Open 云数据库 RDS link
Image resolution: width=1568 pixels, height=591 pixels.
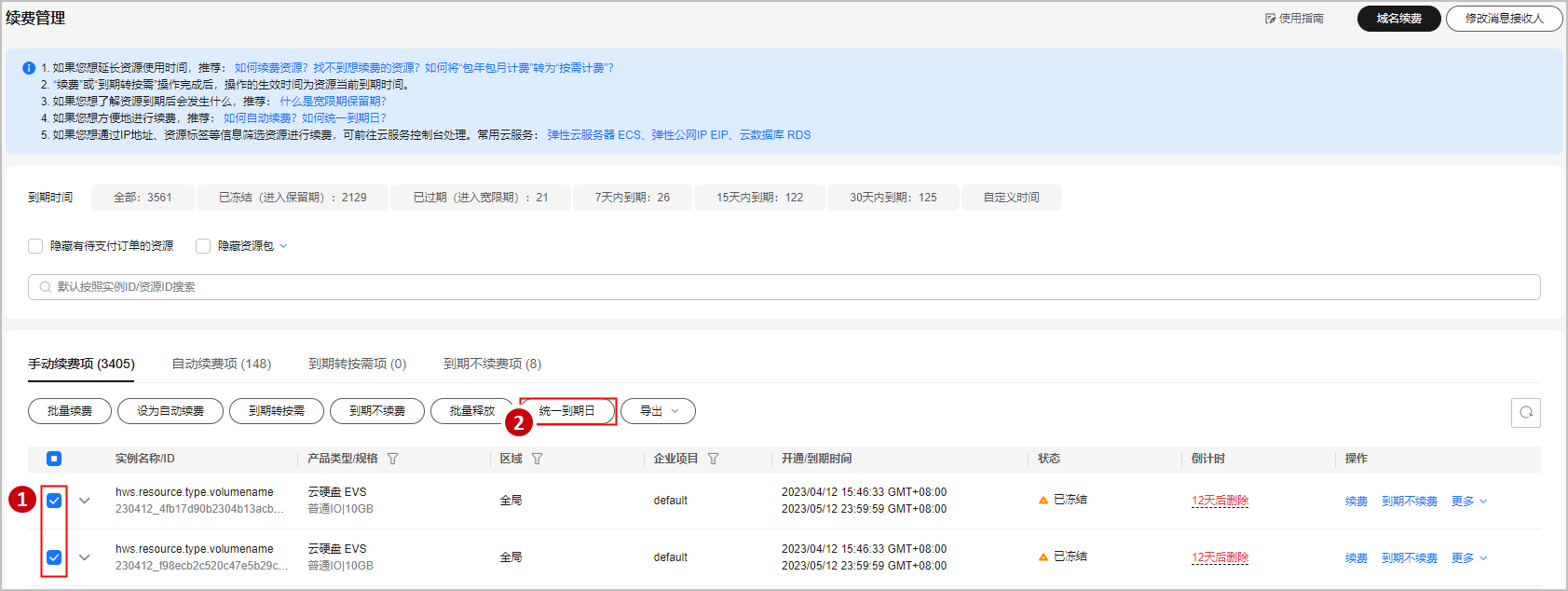[x=775, y=135]
